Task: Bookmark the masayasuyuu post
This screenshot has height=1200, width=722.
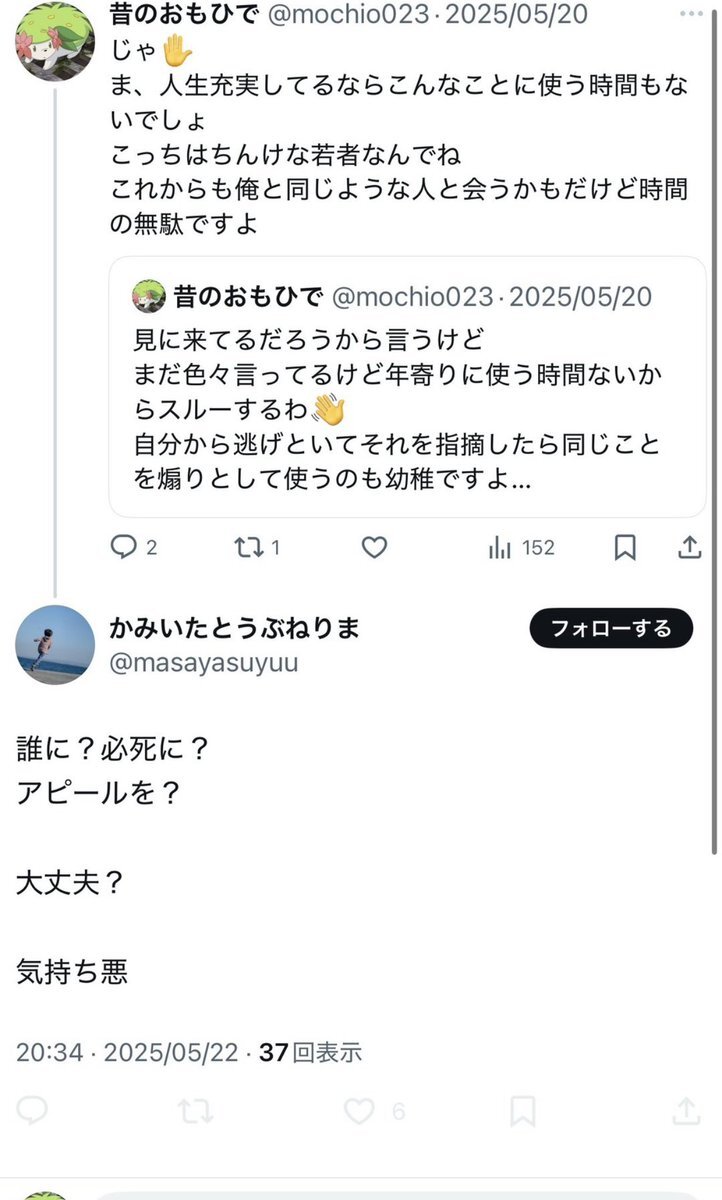Action: [x=522, y=1110]
